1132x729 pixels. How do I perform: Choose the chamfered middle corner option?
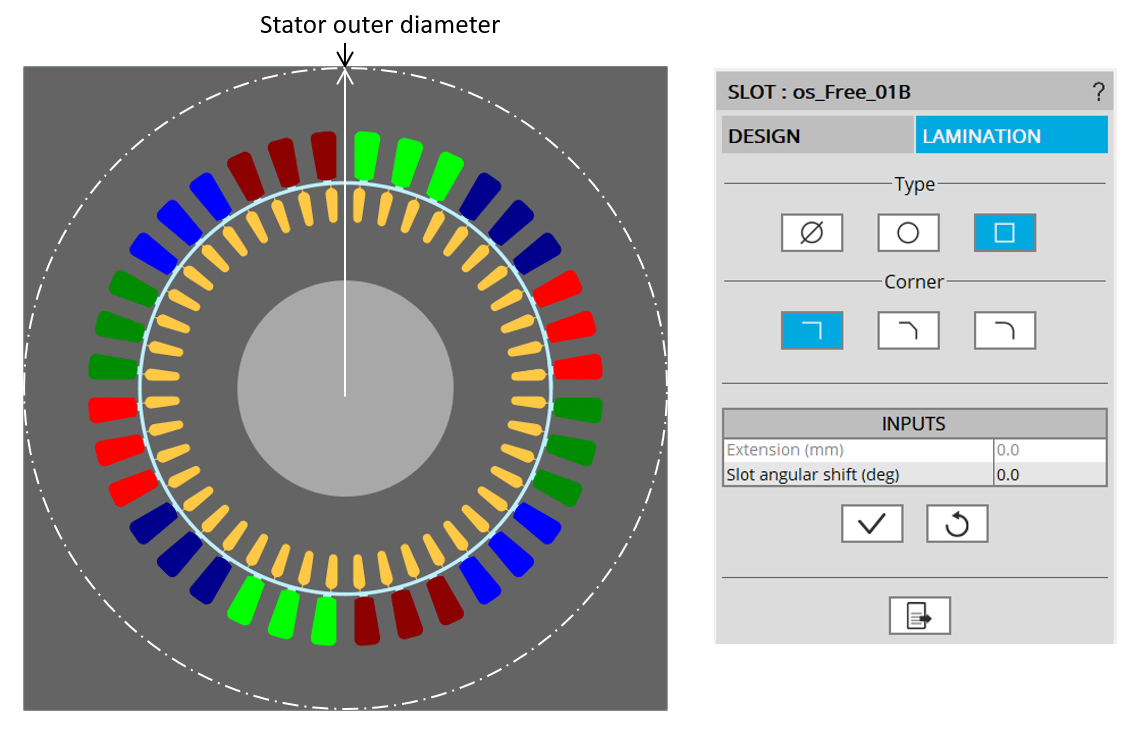908,331
